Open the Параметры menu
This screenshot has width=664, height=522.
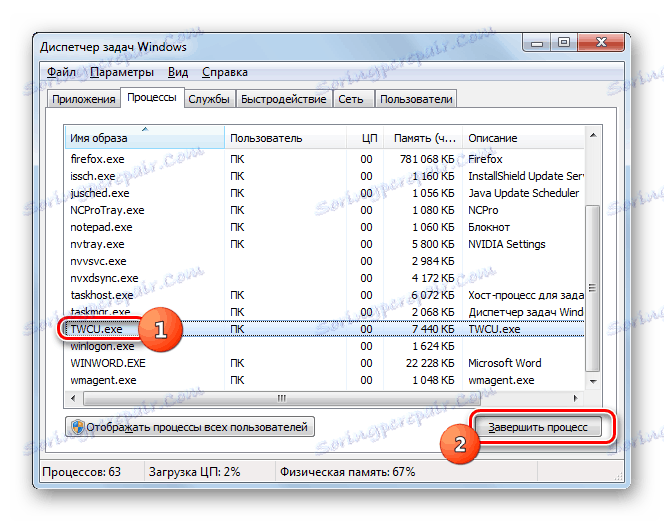(122, 72)
